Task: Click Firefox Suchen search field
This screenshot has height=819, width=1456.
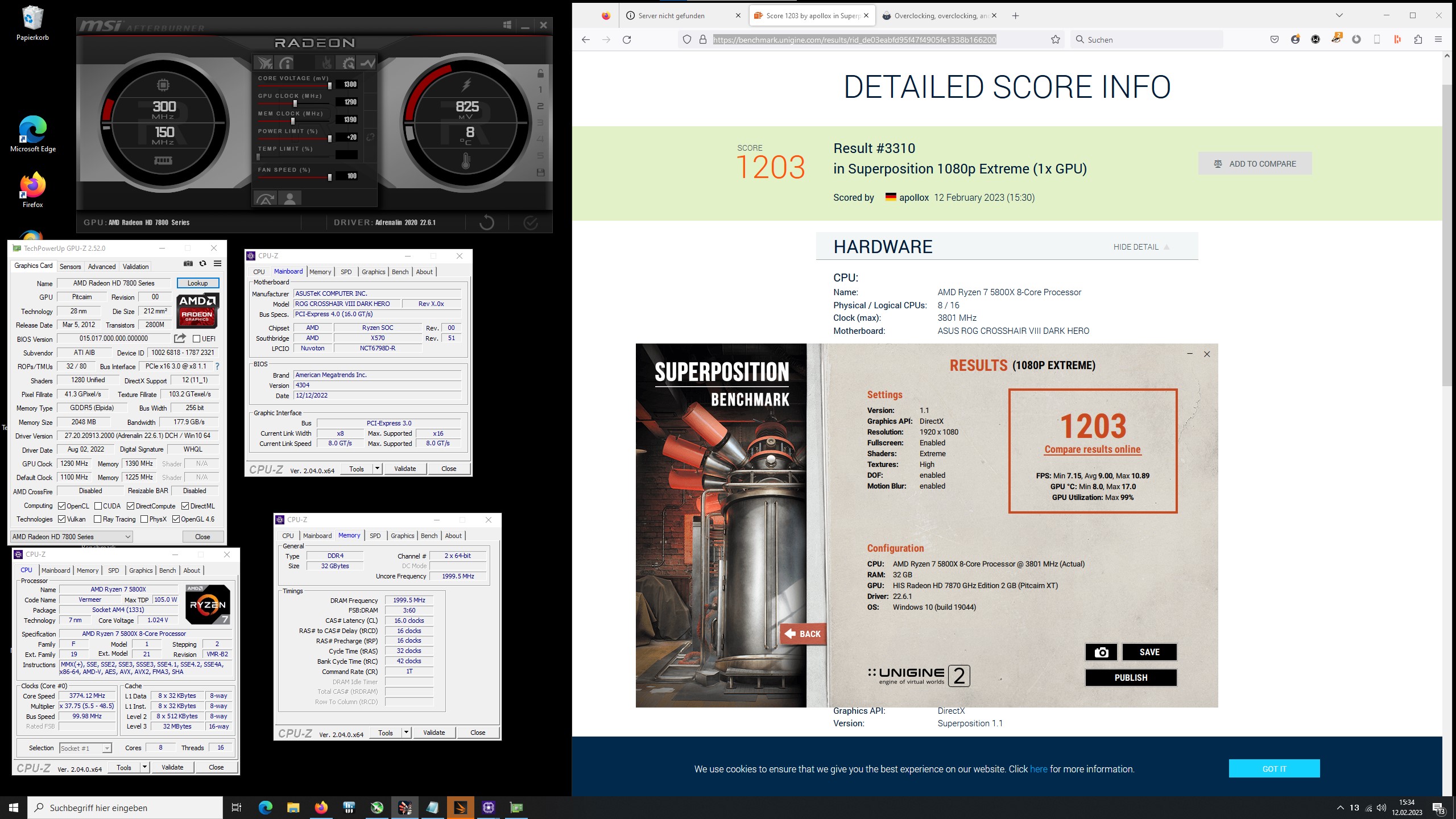Action: 1146,39
